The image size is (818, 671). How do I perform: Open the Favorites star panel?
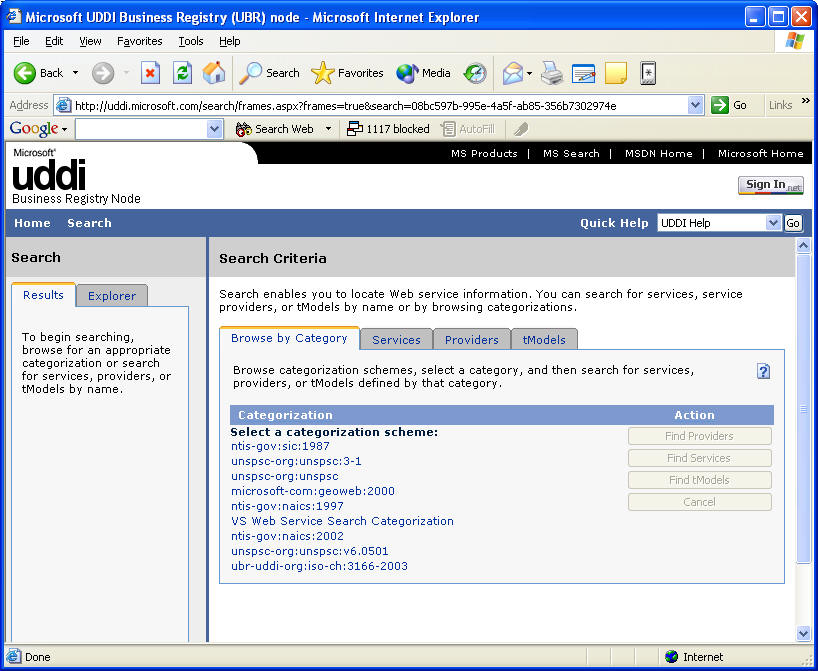[x=322, y=73]
